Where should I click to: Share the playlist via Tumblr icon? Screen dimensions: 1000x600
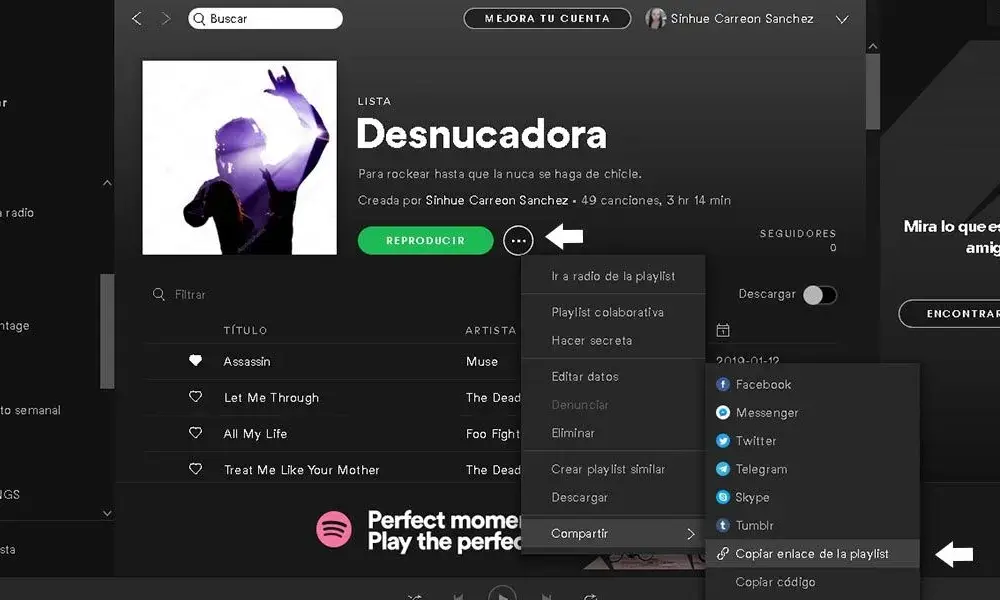pyautogui.click(x=723, y=525)
